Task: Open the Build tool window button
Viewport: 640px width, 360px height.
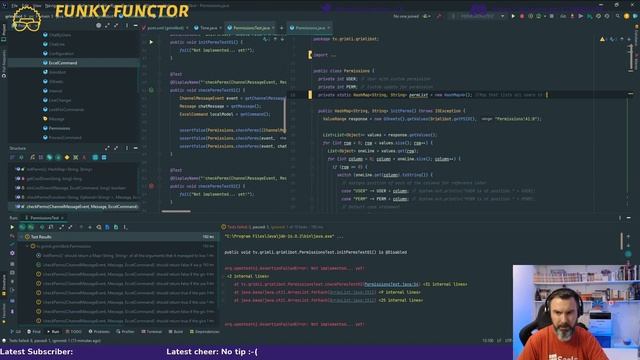Action: tap(176, 331)
